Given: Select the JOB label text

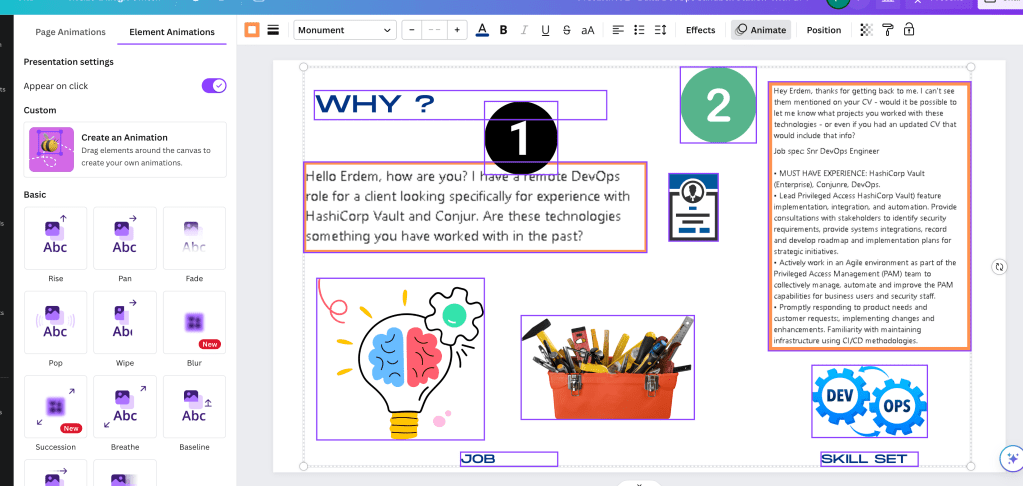Looking at the screenshot, I should click(x=509, y=459).
